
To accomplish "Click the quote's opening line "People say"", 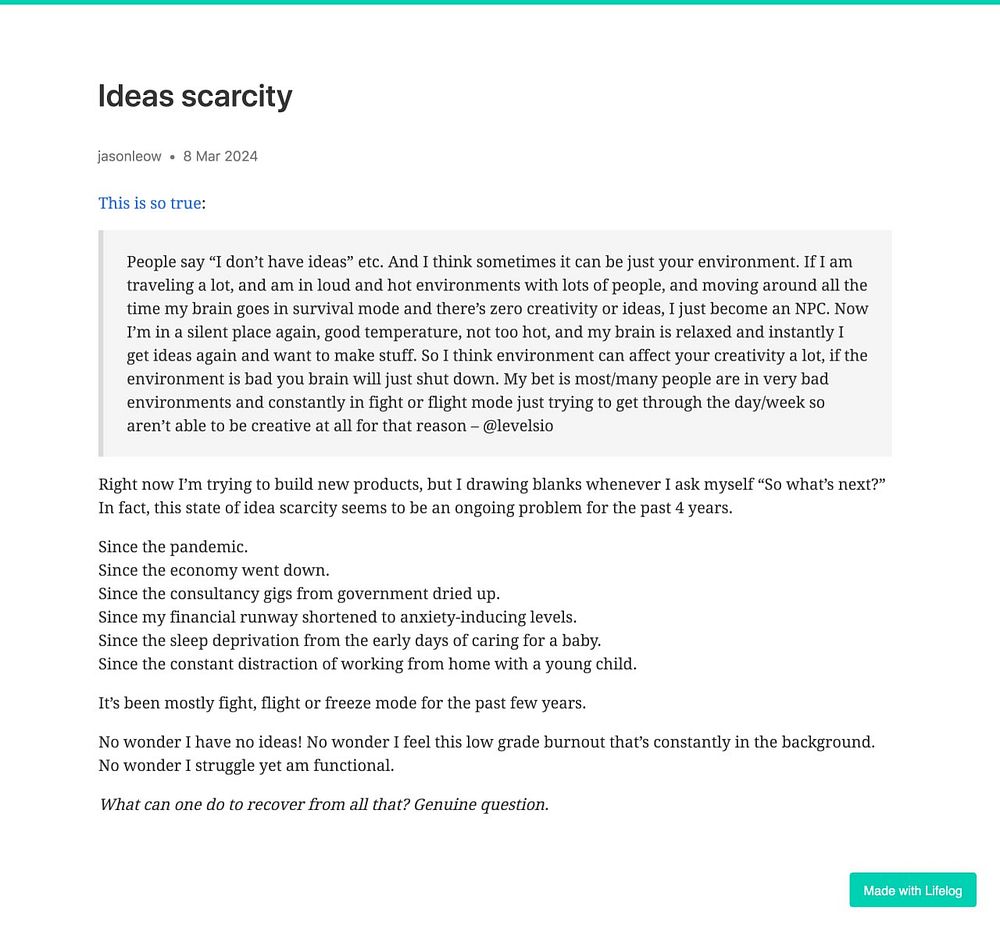I will (x=160, y=262).
